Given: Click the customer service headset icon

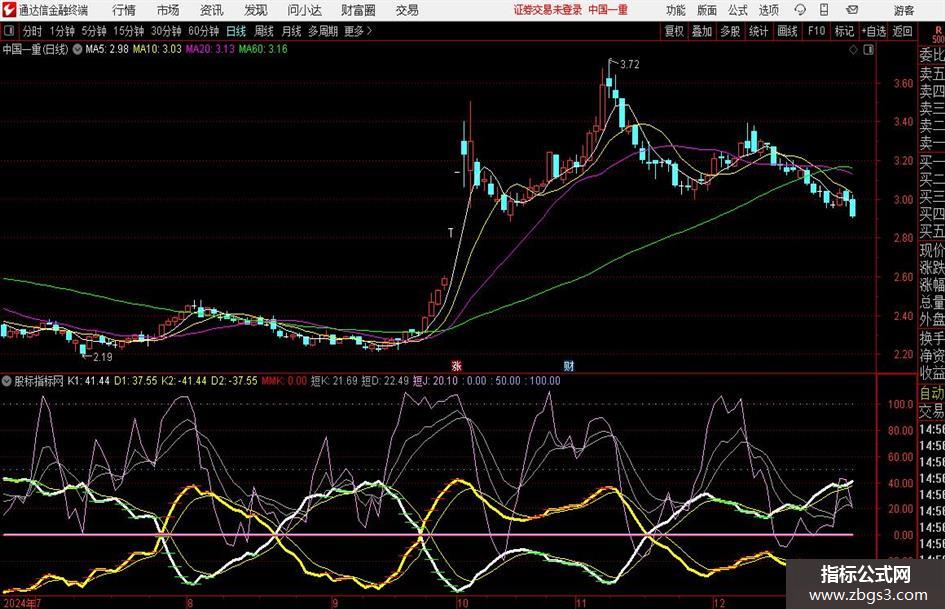Looking at the screenshot, I should pyautogui.click(x=800, y=10).
